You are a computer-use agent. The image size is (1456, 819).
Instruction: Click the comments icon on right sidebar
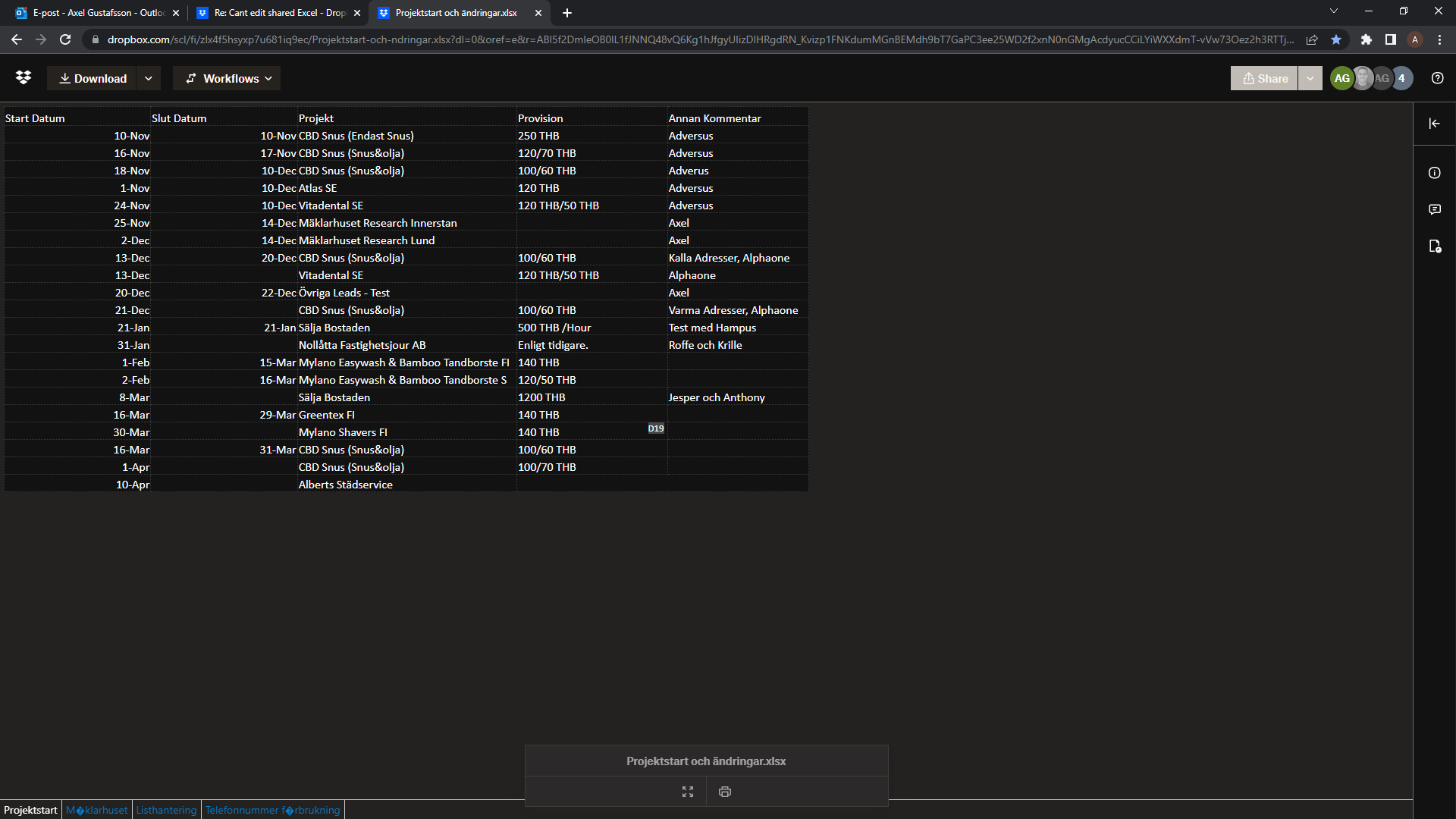pos(1436,208)
